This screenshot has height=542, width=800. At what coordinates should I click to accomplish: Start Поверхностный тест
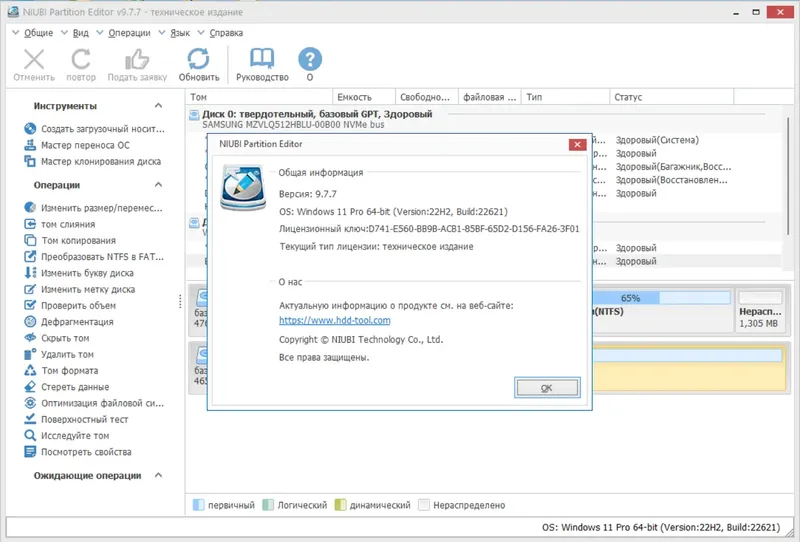pyautogui.click(x=76, y=420)
